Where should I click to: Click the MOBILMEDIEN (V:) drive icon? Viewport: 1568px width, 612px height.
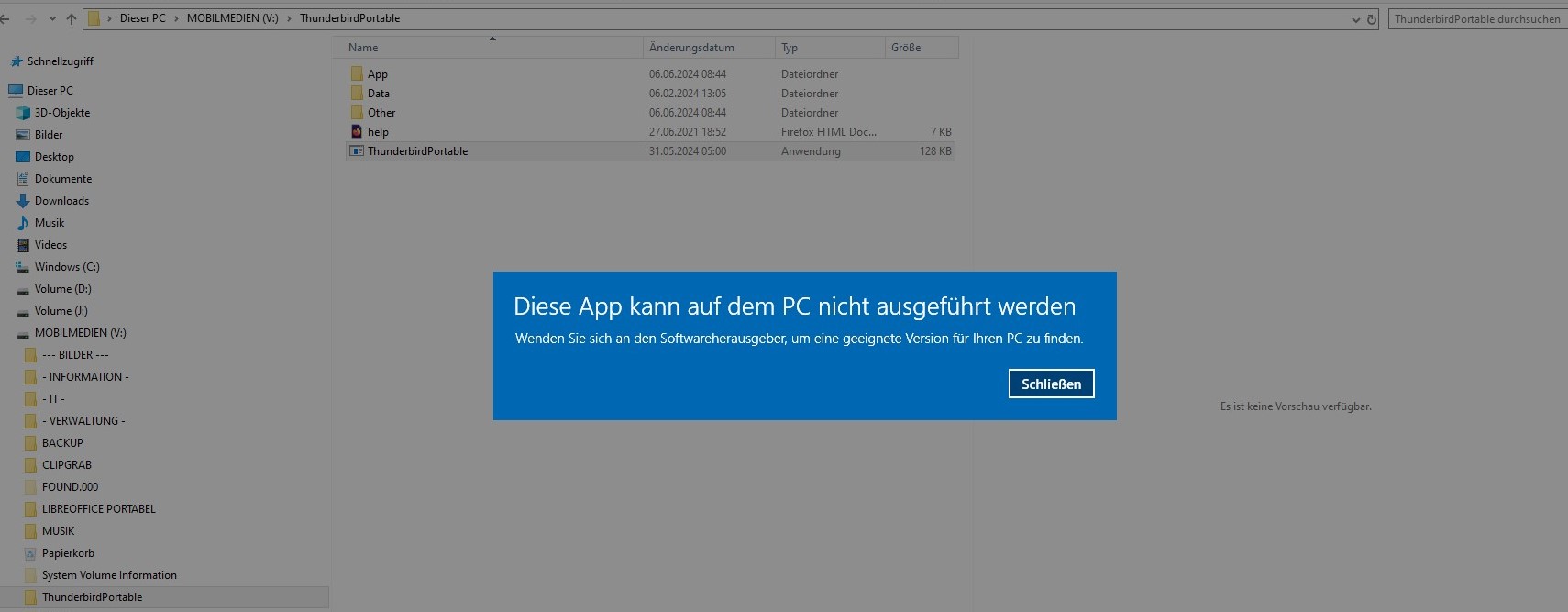tap(23, 333)
